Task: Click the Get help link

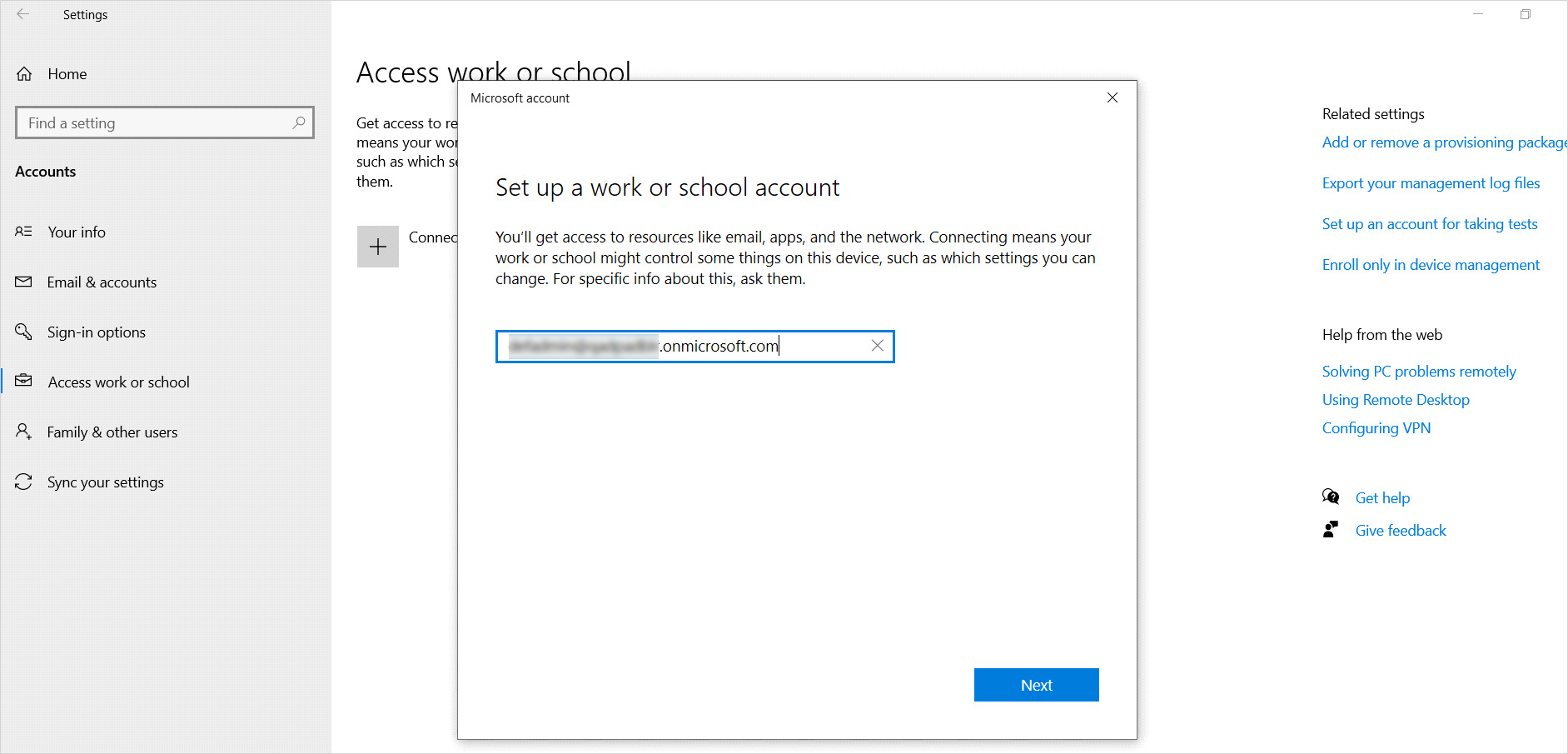Action: pyautogui.click(x=1382, y=498)
